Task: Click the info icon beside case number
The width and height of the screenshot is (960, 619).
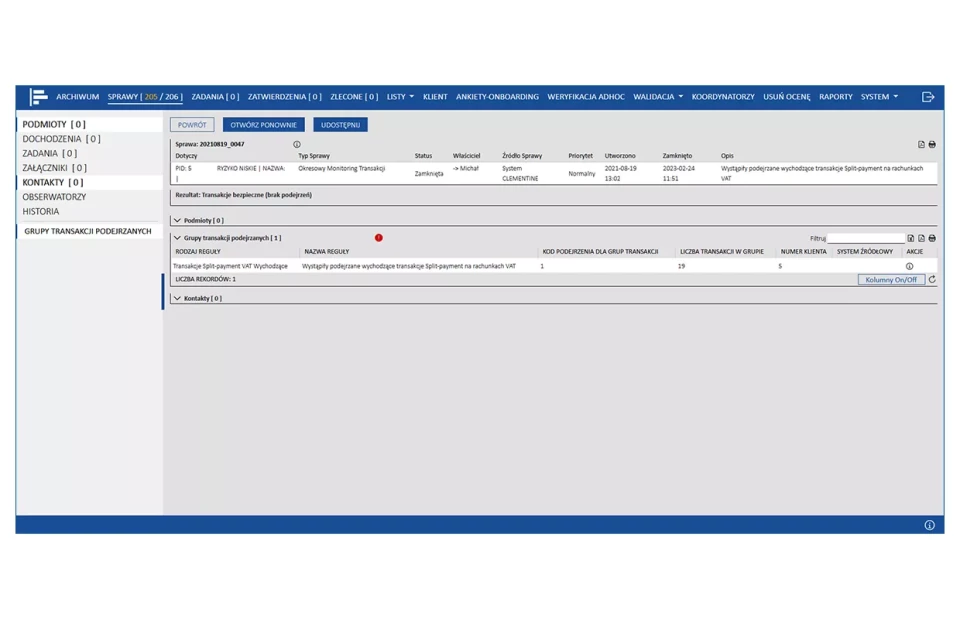Action: click(297, 144)
